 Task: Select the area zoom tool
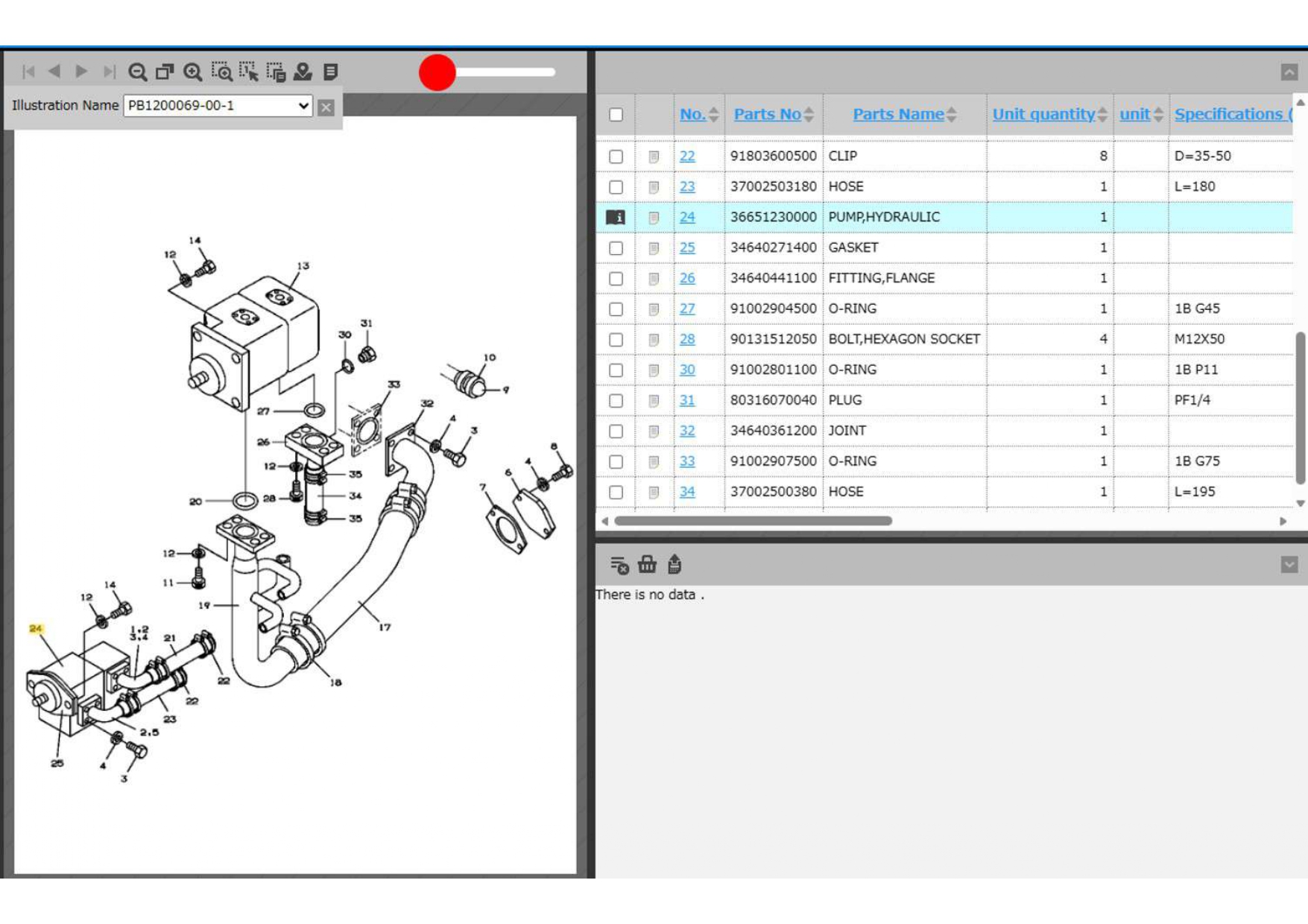[x=221, y=72]
